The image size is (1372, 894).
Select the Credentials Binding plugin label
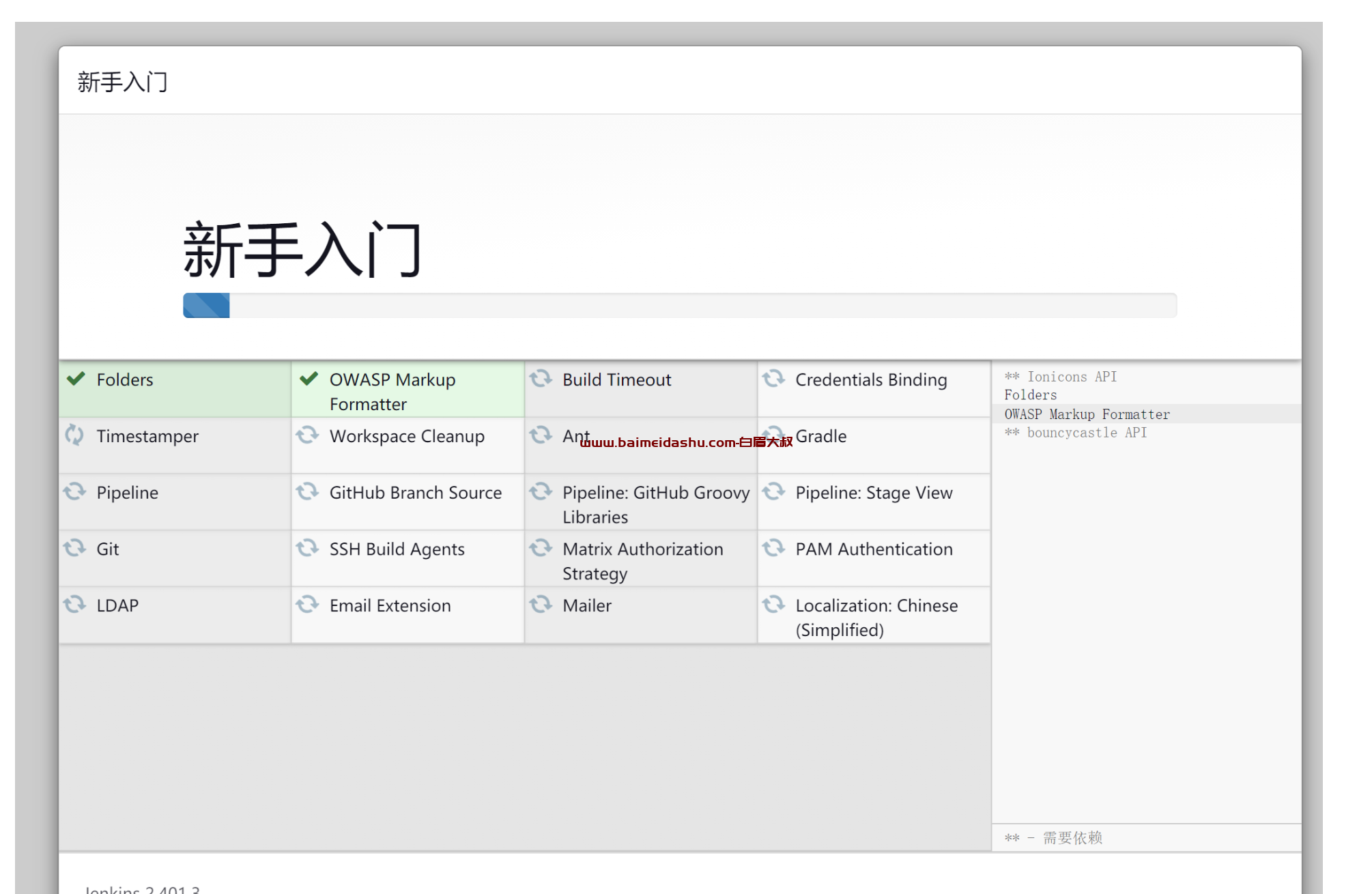point(871,380)
